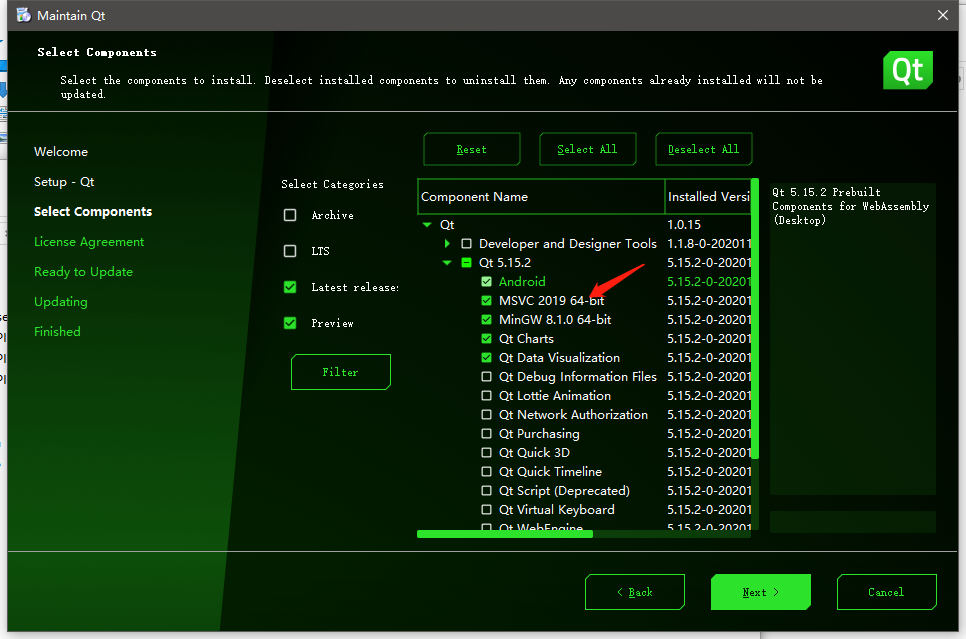The image size is (966, 639).
Task: Check Qt Script (Deprecated) component
Action: coord(487,490)
